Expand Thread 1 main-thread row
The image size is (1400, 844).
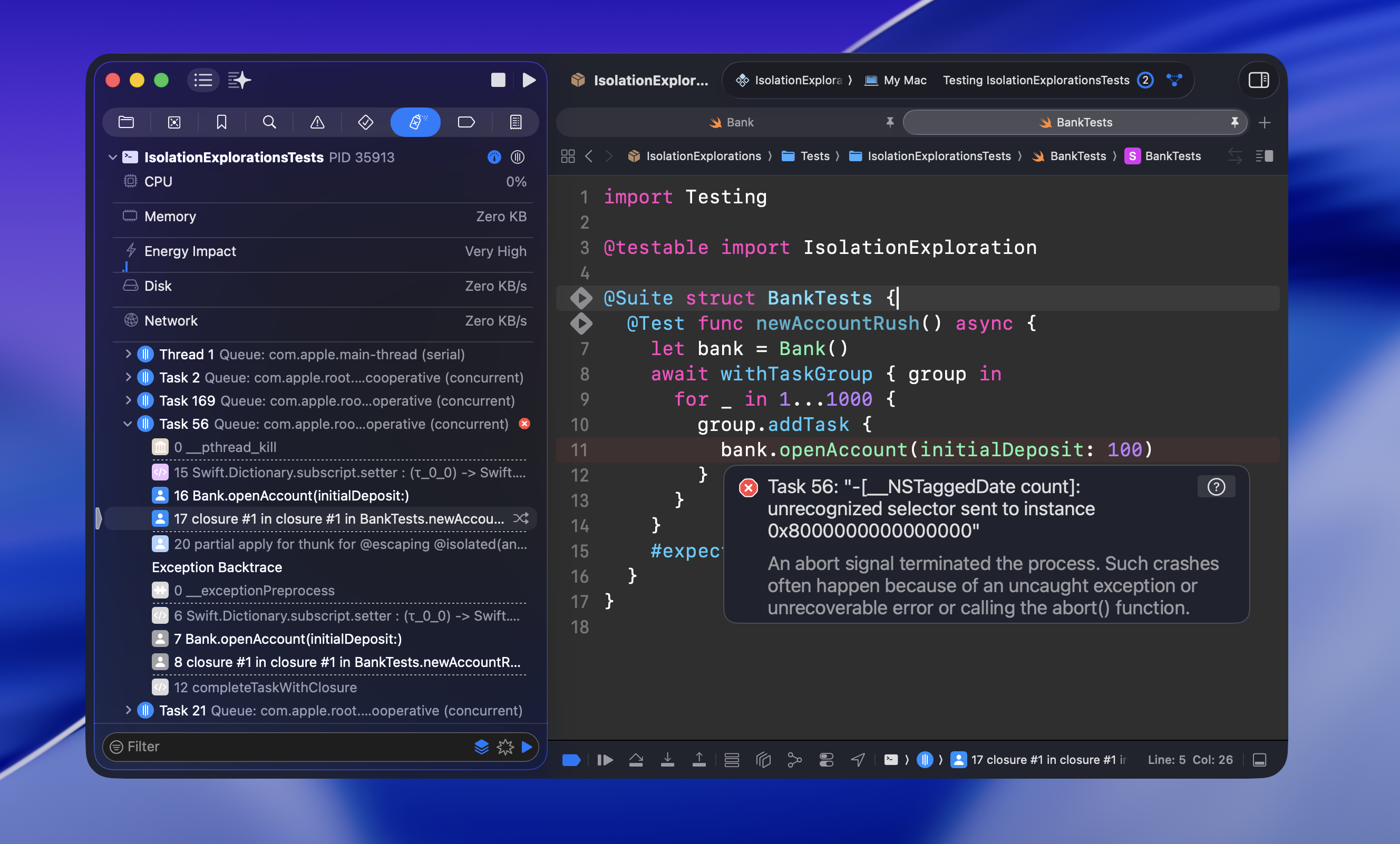coord(128,354)
